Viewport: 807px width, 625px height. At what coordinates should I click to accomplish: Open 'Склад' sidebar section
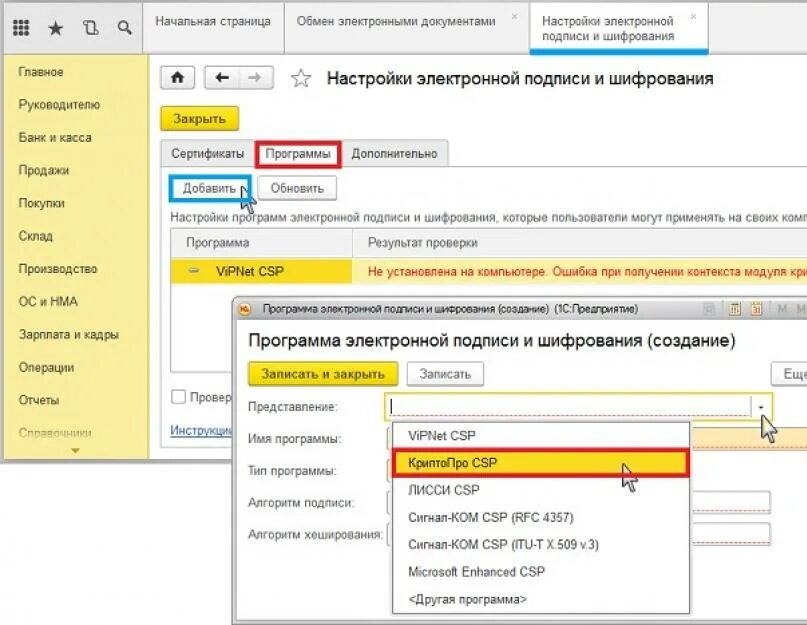tap(36, 236)
